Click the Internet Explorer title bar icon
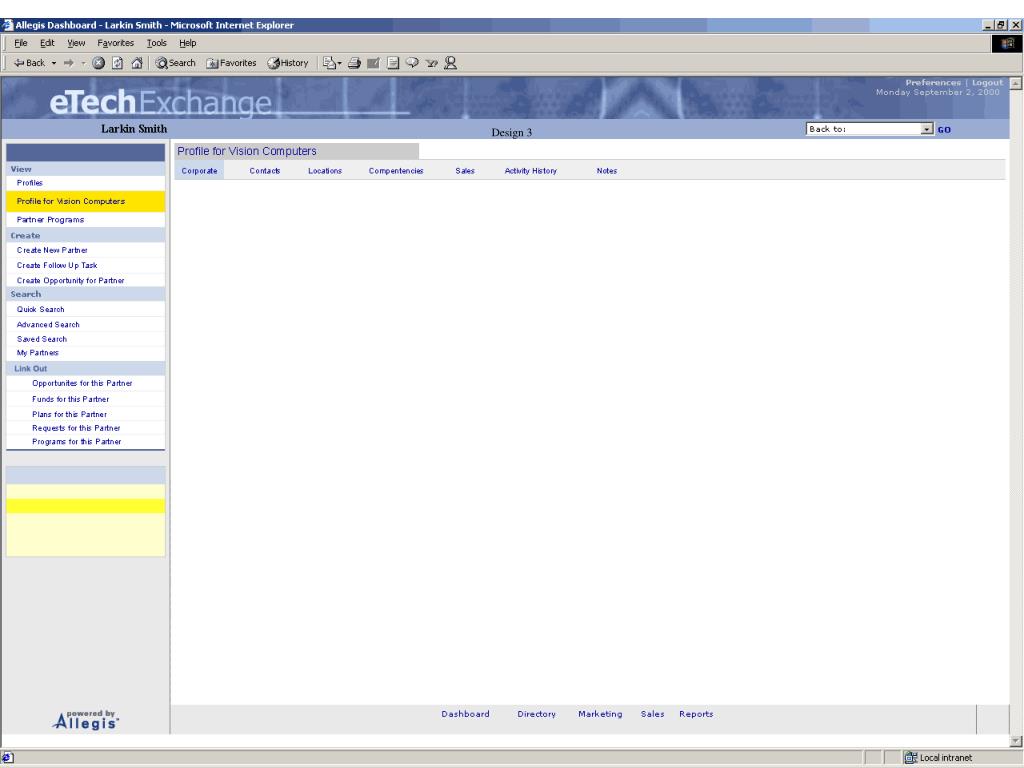Viewport: 1024px width, 768px height. pyautogui.click(x=7, y=25)
